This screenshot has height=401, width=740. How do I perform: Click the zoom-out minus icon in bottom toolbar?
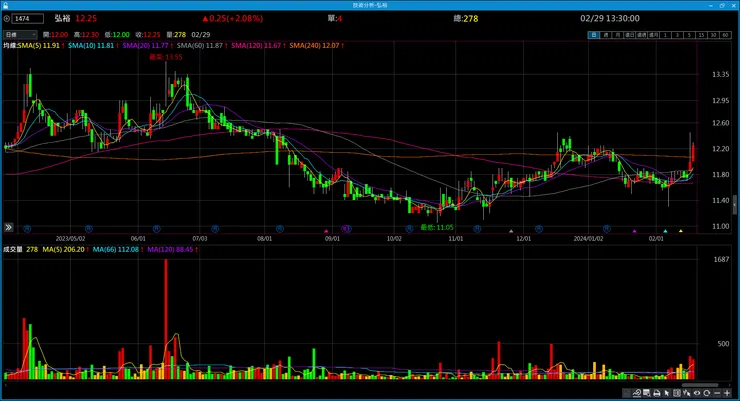(x=717, y=393)
